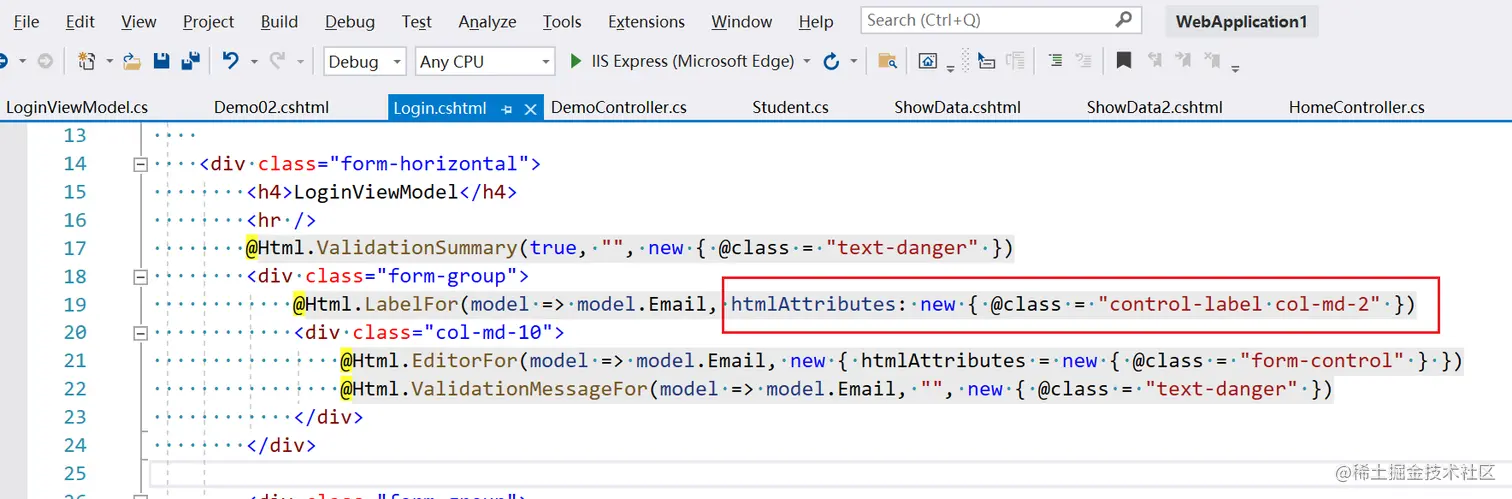The width and height of the screenshot is (1512, 499).
Task: Open the View menu
Action: (x=138, y=21)
